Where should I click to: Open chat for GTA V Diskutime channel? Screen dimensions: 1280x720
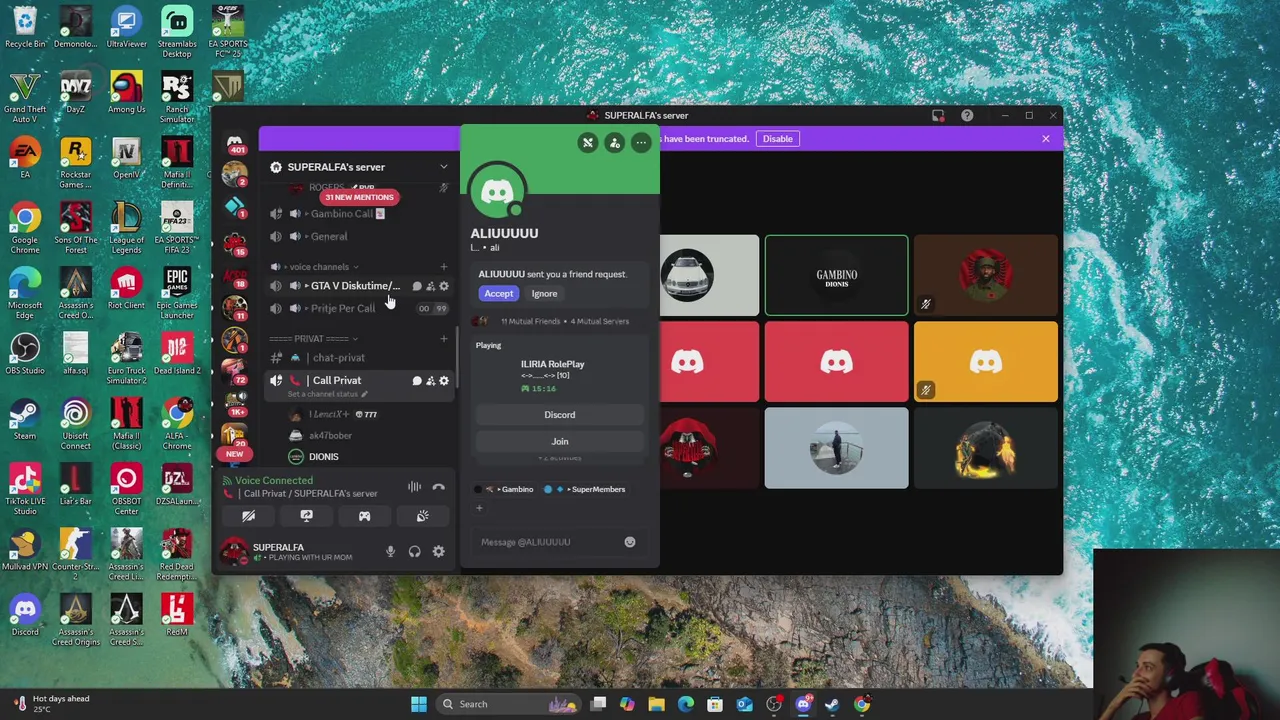[x=417, y=287]
